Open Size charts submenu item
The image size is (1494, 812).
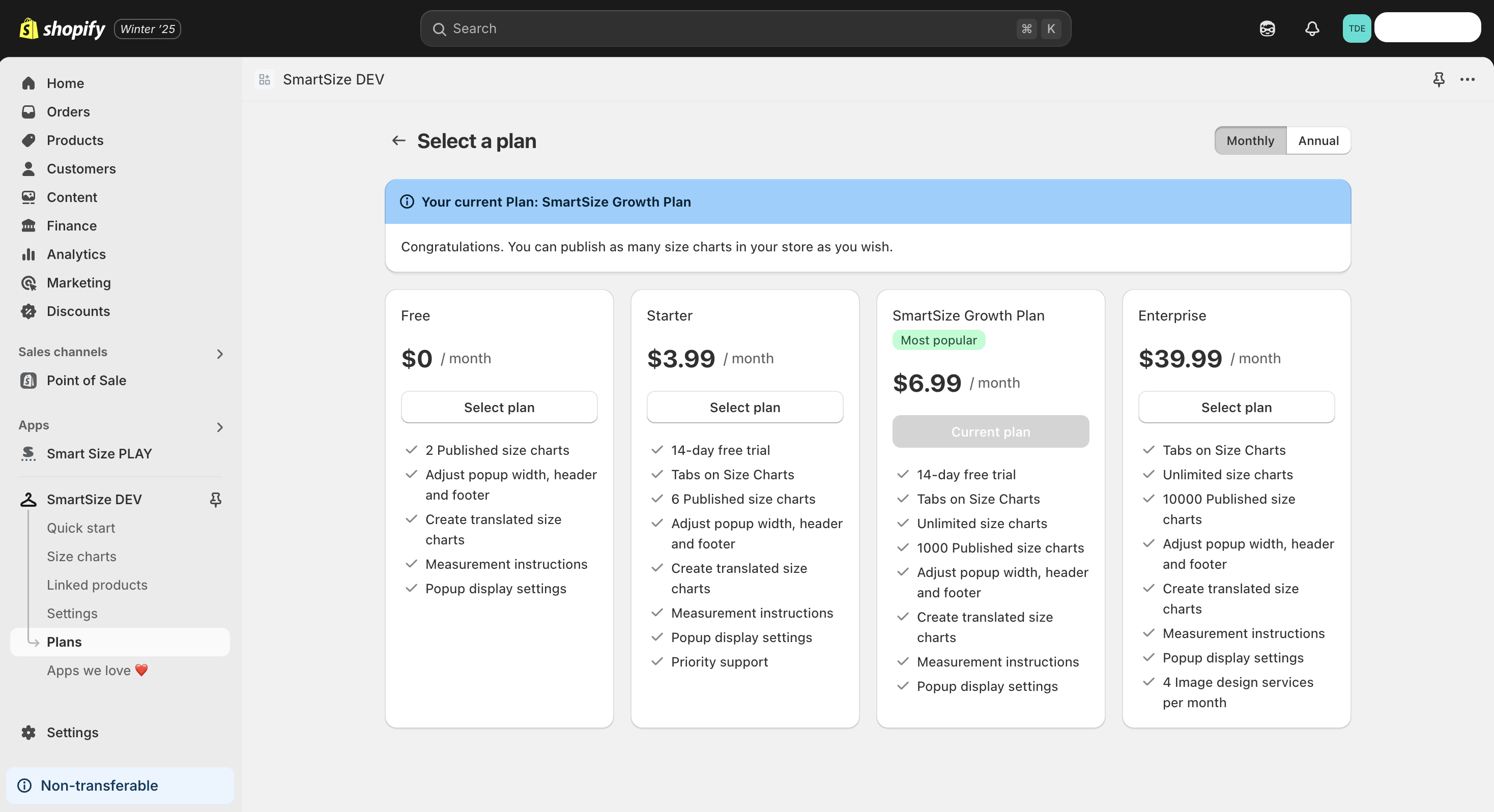coord(82,556)
